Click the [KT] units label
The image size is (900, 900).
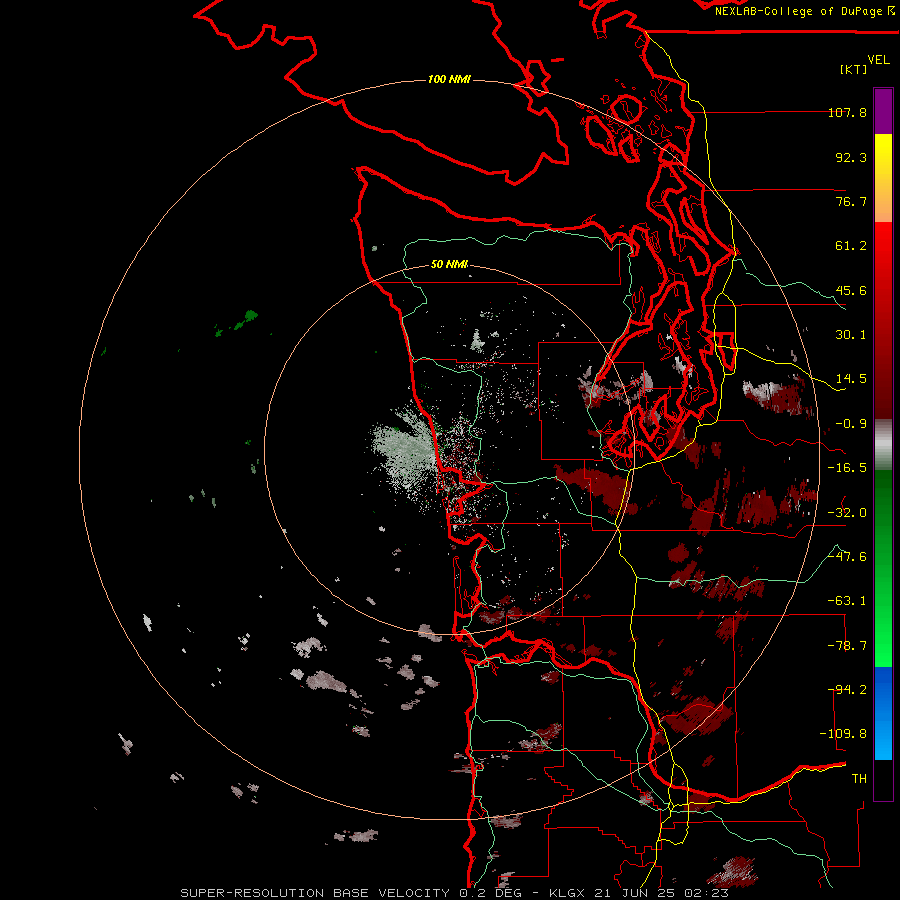[x=854, y=69]
